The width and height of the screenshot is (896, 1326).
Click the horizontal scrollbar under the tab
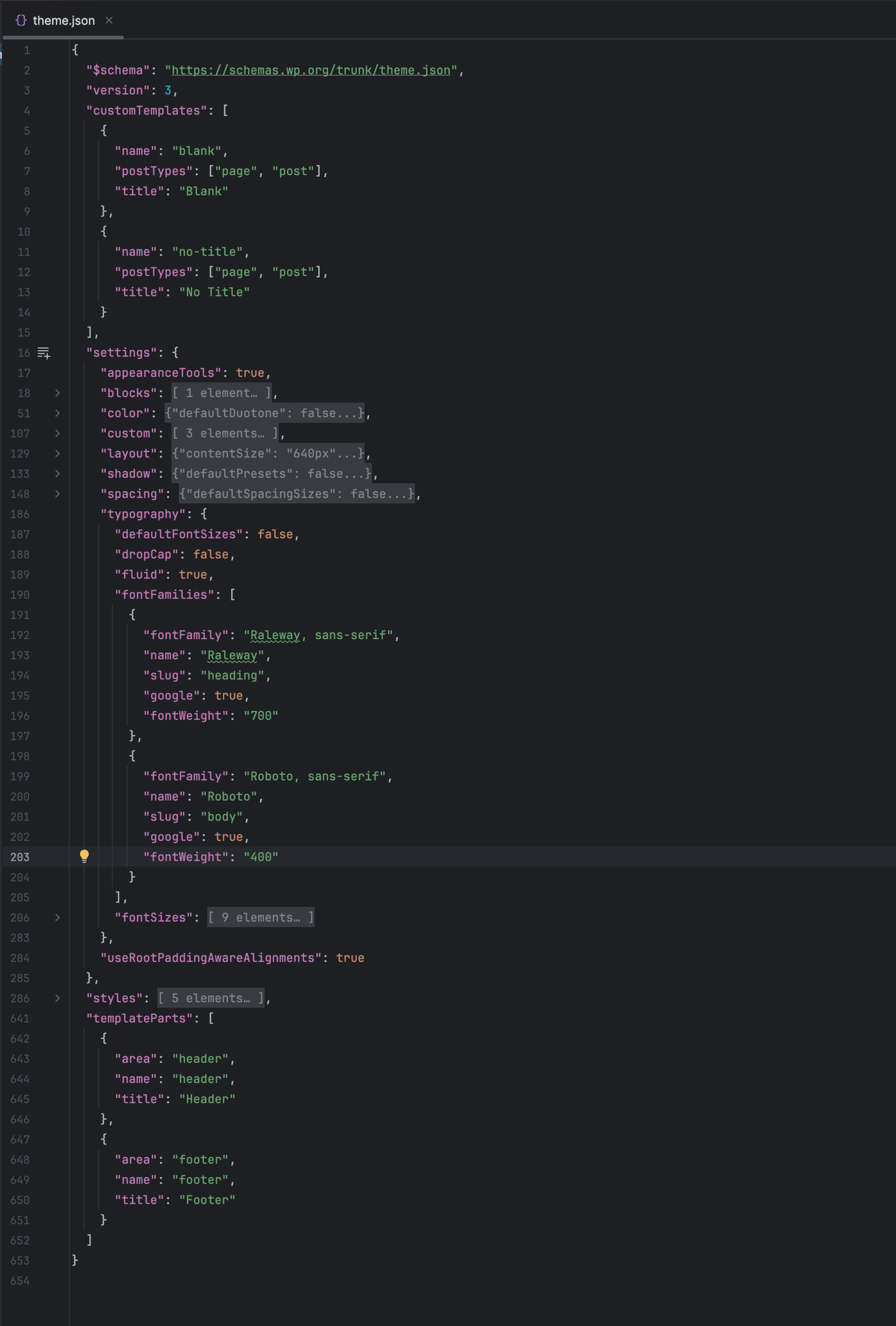63,38
